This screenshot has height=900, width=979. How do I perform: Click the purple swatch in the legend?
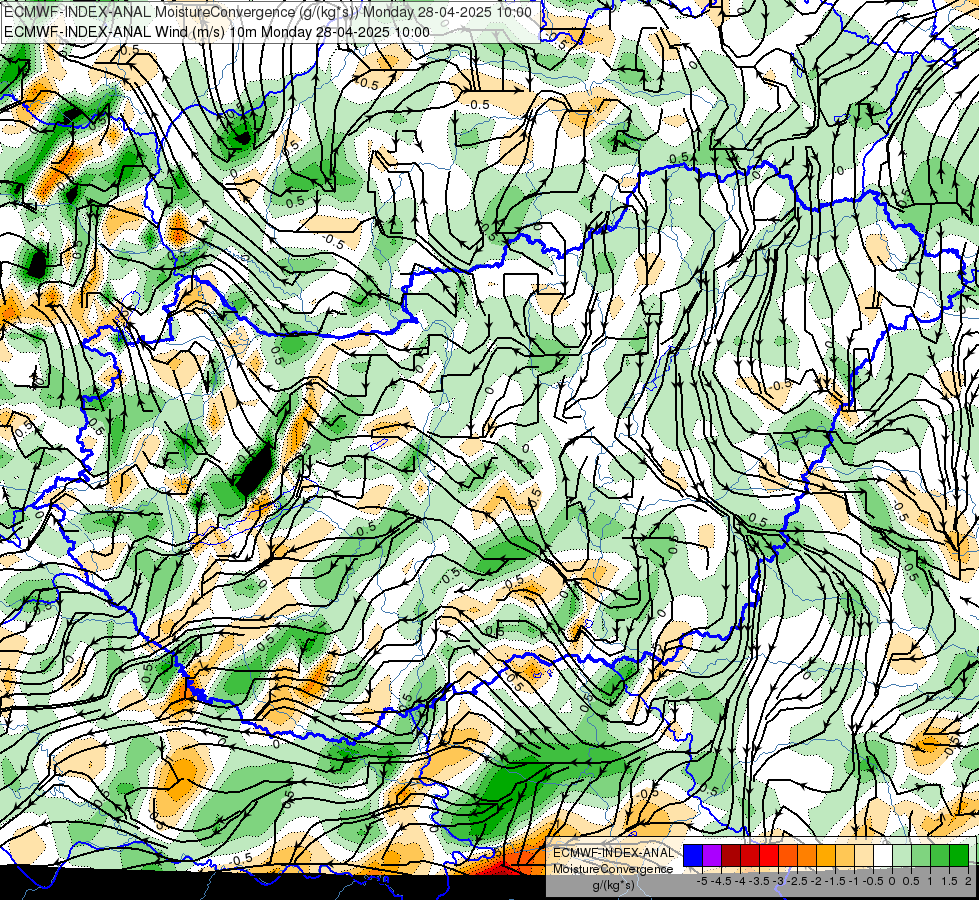point(712,855)
